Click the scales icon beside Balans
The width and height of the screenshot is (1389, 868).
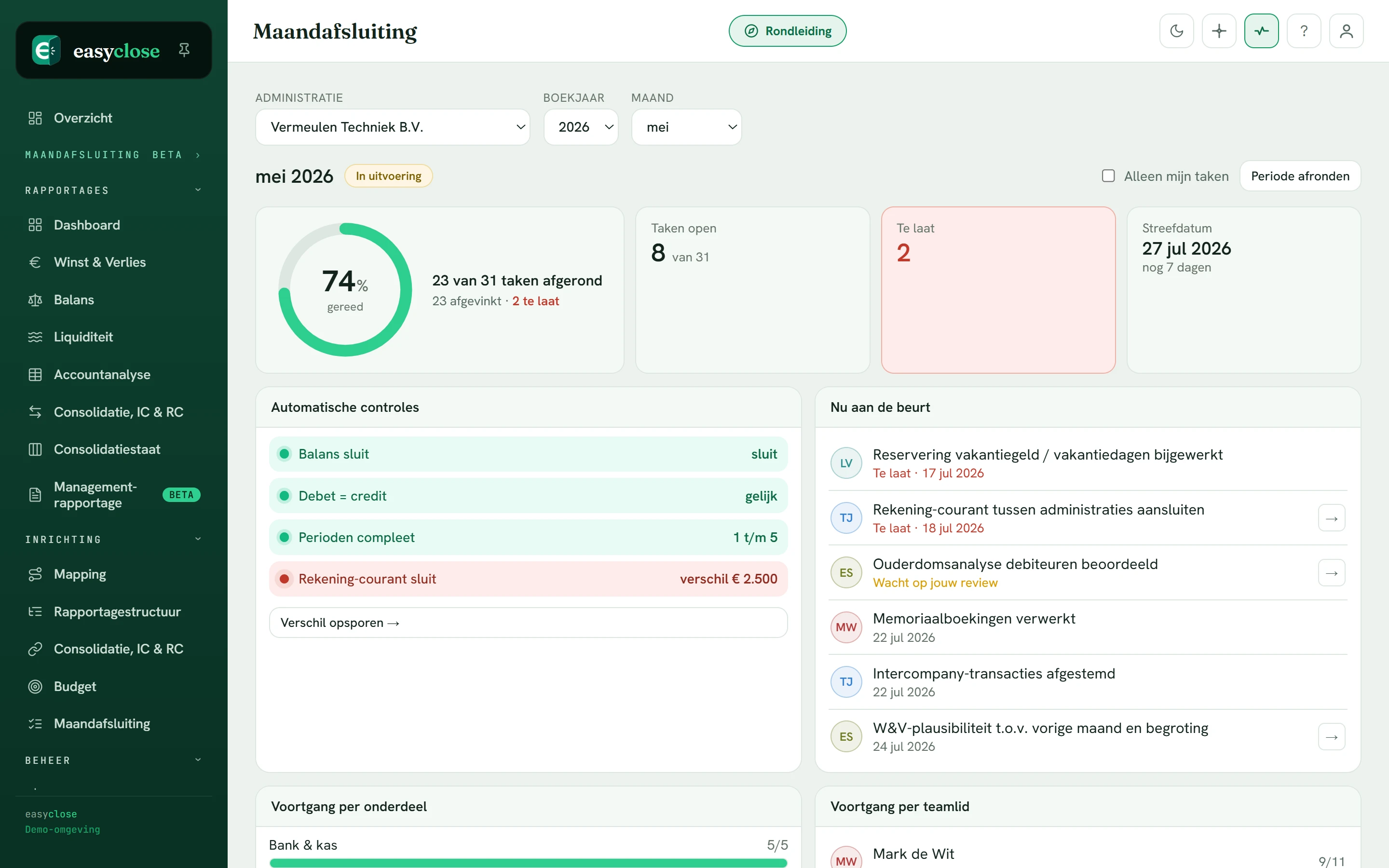[x=35, y=299]
